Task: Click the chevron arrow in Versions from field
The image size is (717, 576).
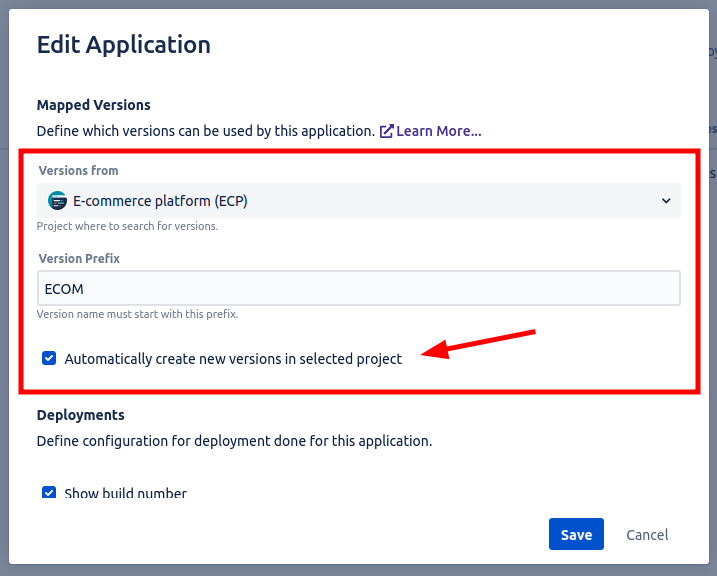Action: (x=666, y=201)
